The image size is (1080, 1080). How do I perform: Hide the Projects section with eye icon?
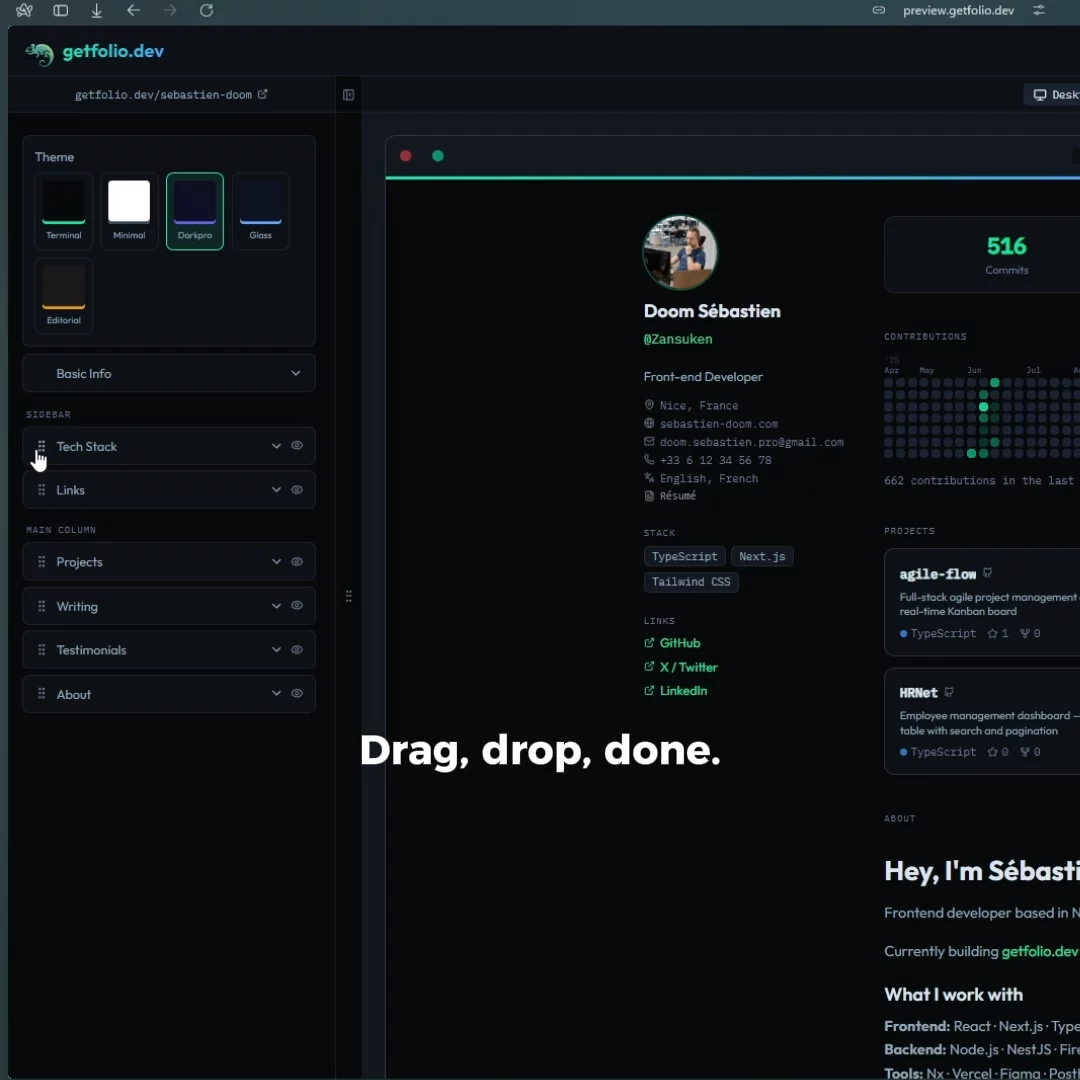297,561
